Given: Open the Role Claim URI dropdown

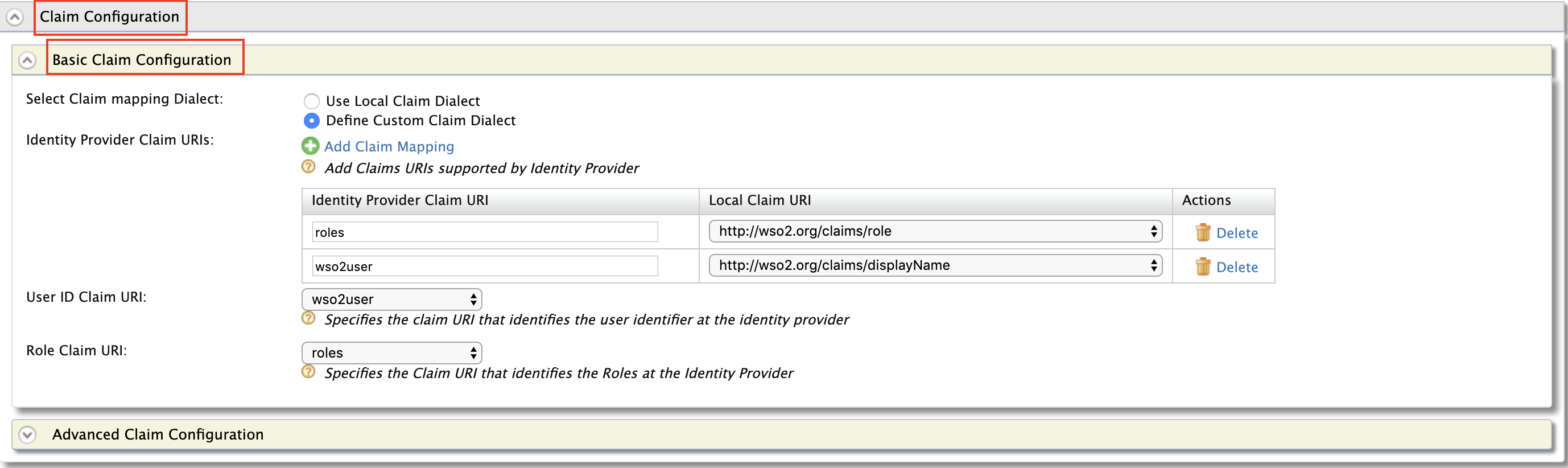Looking at the screenshot, I should [391, 353].
